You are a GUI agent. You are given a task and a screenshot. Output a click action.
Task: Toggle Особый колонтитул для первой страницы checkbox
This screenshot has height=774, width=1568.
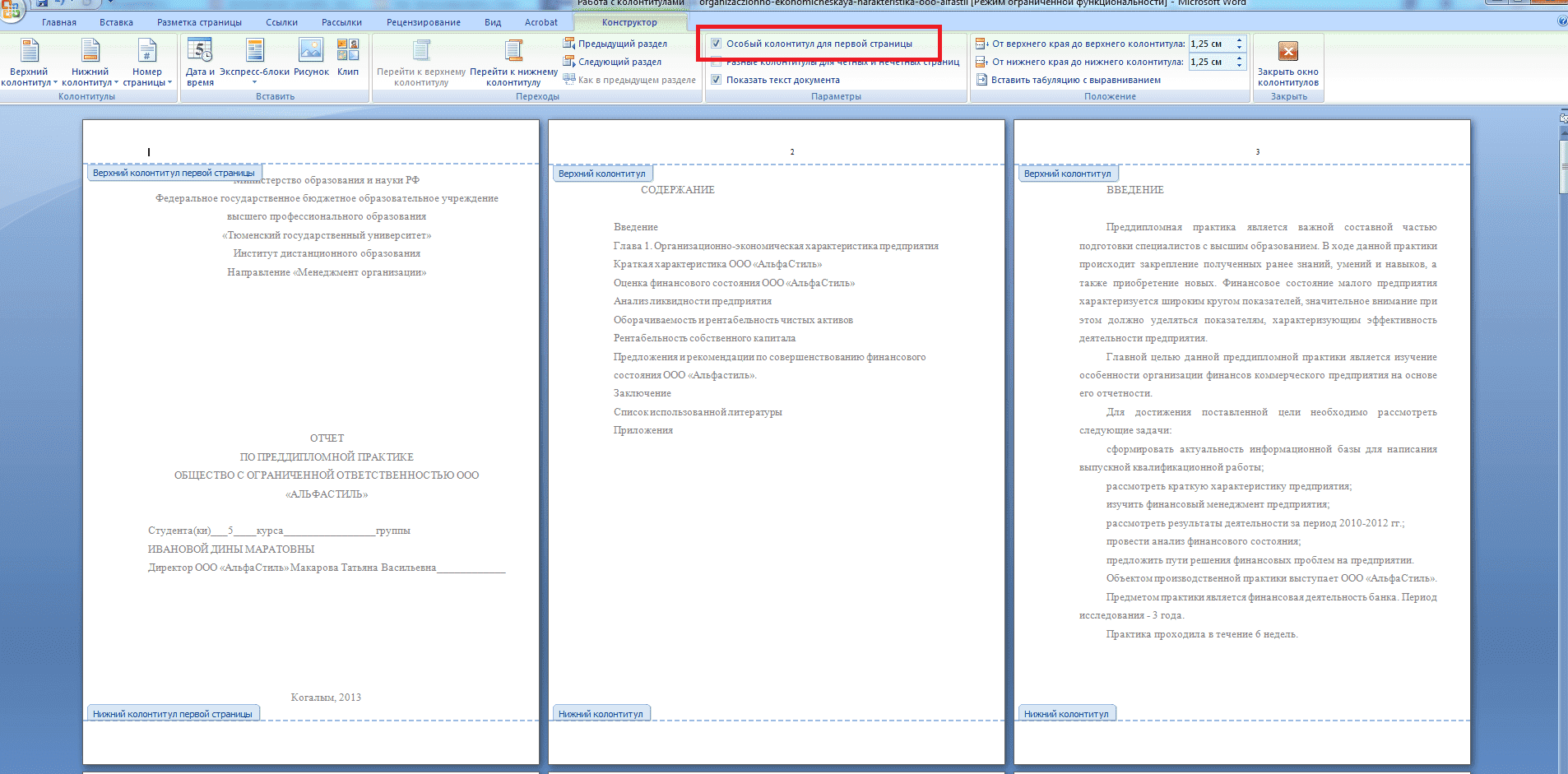pos(717,44)
